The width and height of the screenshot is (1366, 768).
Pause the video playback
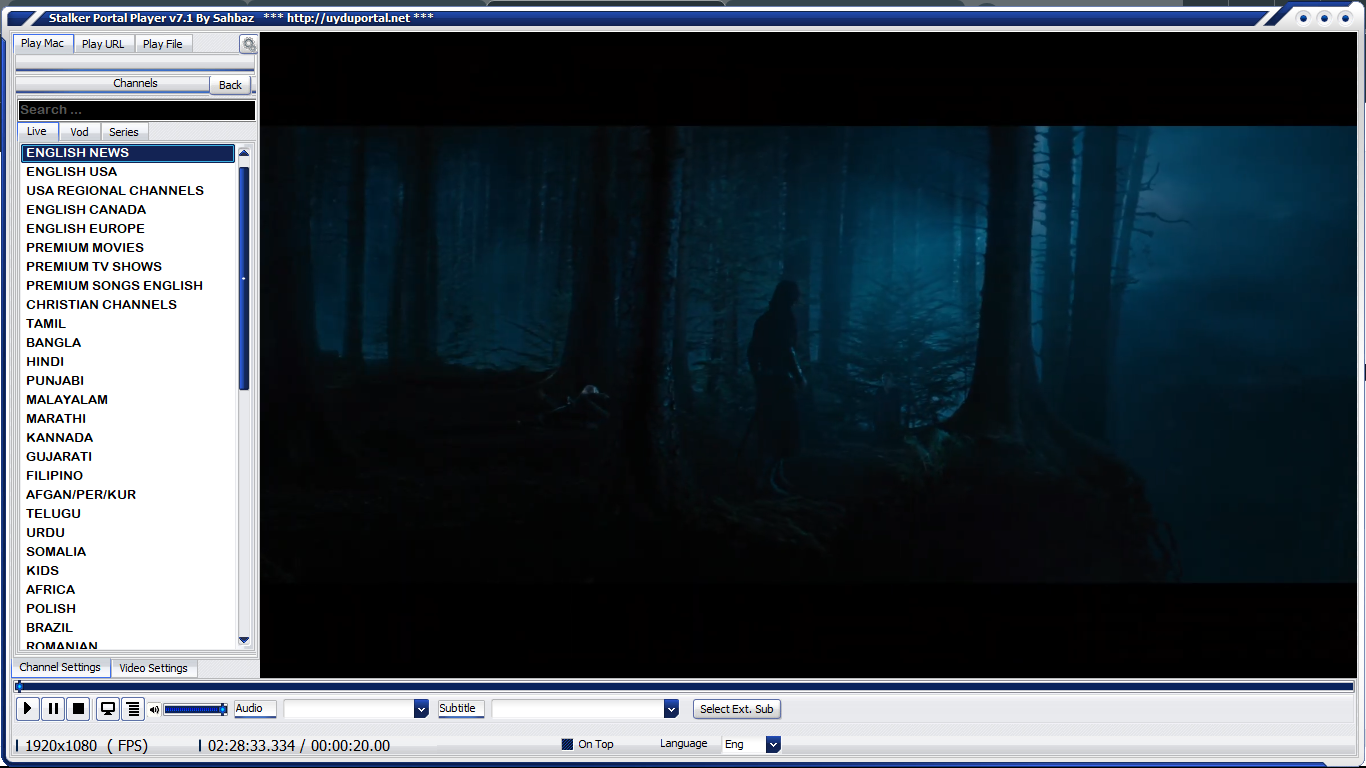pyautogui.click(x=53, y=709)
